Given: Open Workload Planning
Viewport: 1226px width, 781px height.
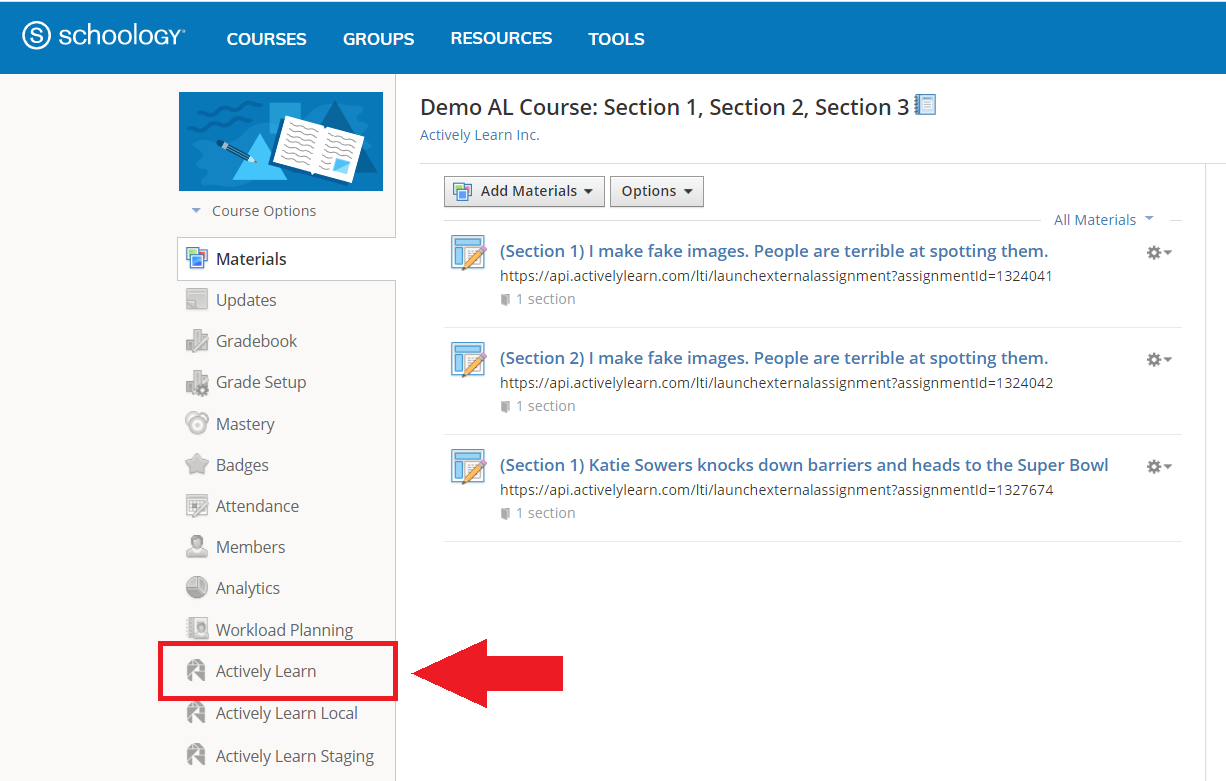Looking at the screenshot, I should [x=284, y=630].
